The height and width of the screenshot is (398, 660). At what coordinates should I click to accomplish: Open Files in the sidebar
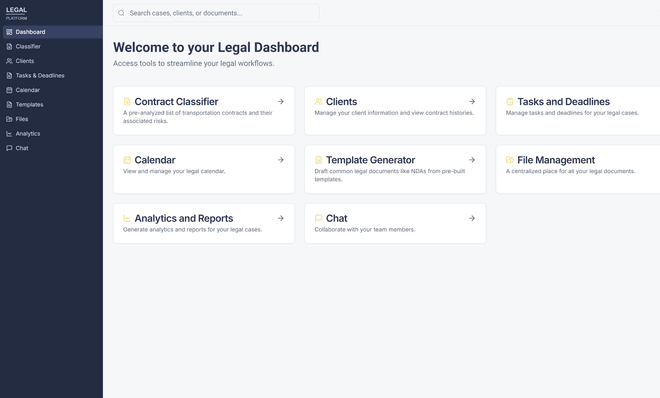coord(53,119)
